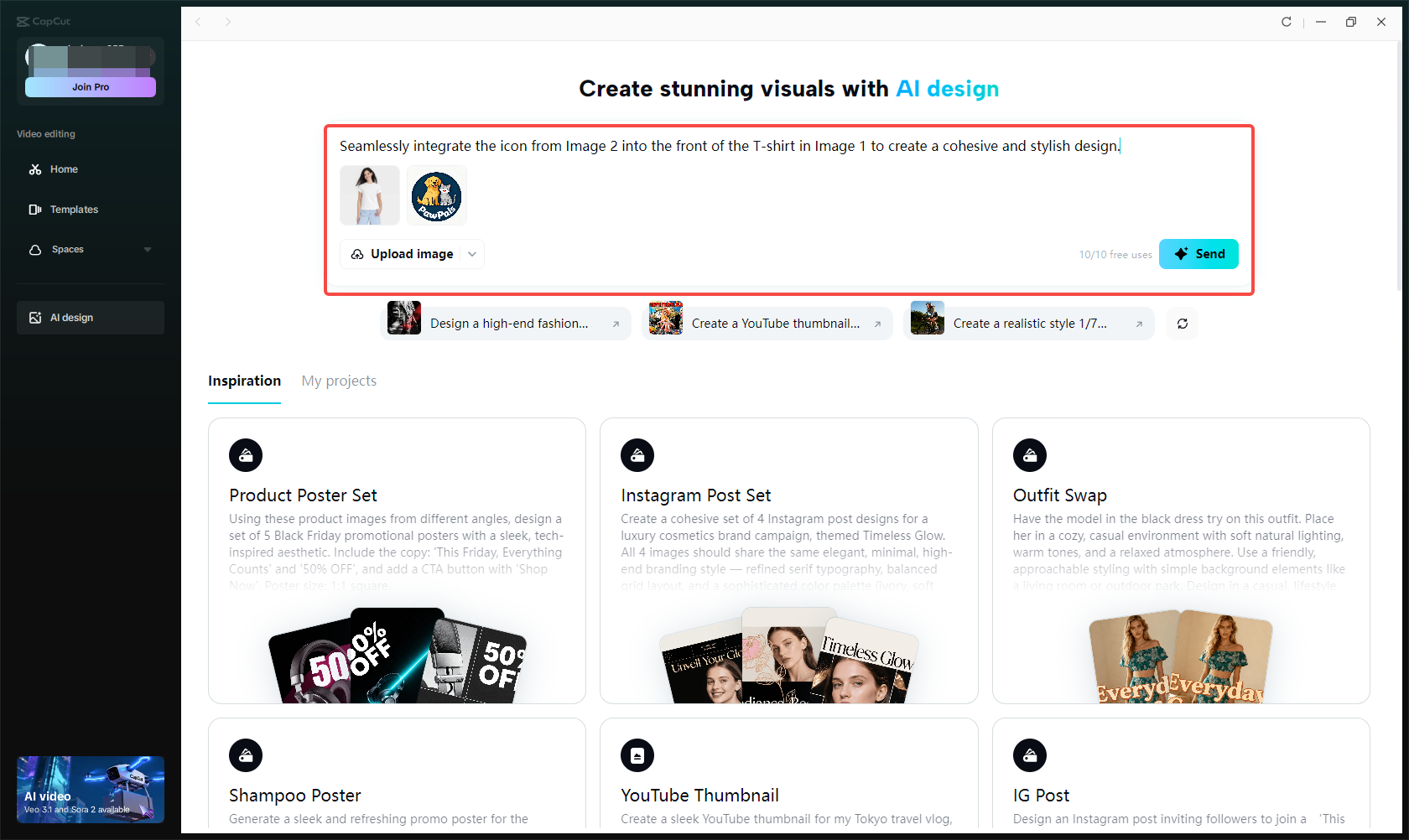Click the AI video promo banner
This screenshot has height=840, width=1409.
click(91, 789)
